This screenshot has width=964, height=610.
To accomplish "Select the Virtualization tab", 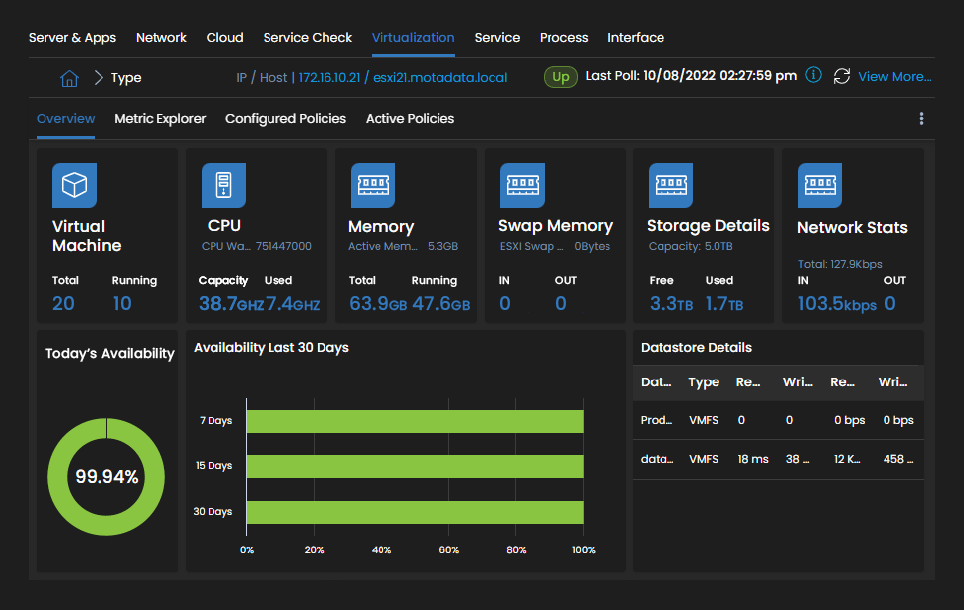I will coord(413,38).
